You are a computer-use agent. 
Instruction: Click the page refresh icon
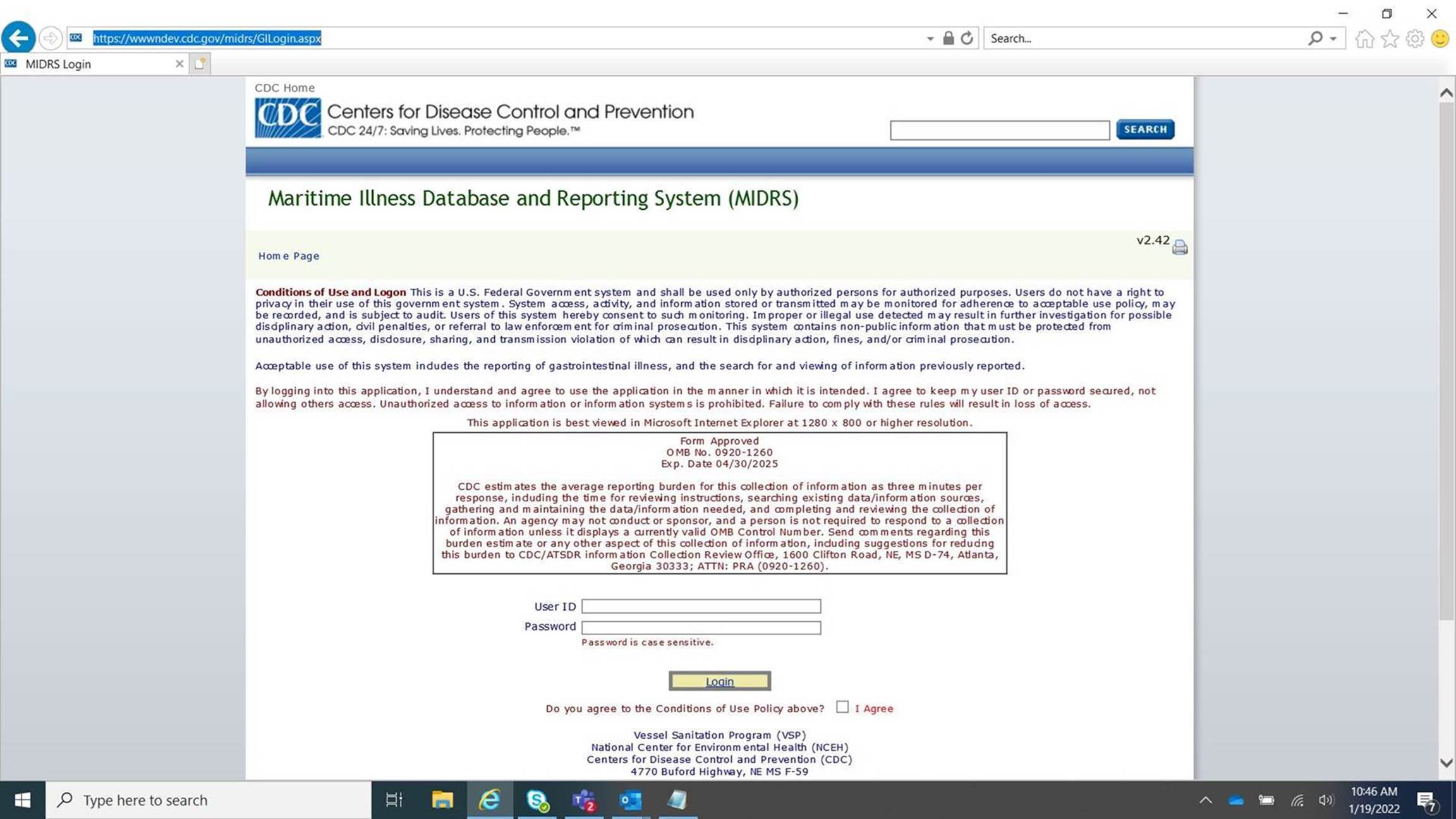point(967,38)
